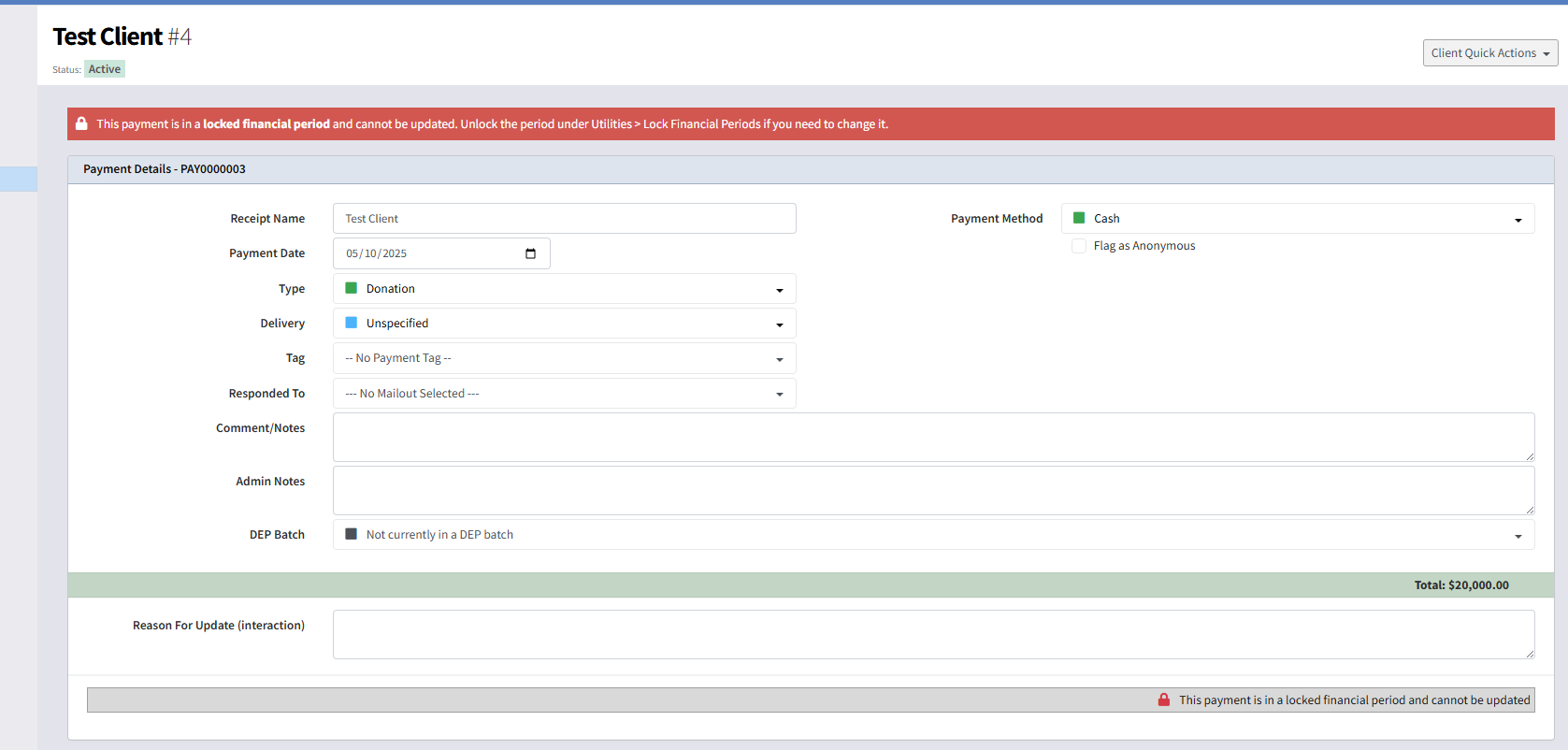Screen dimensions: 1568x750
Task: Expand the No Payment Tag dropdown
Action: (x=565, y=358)
